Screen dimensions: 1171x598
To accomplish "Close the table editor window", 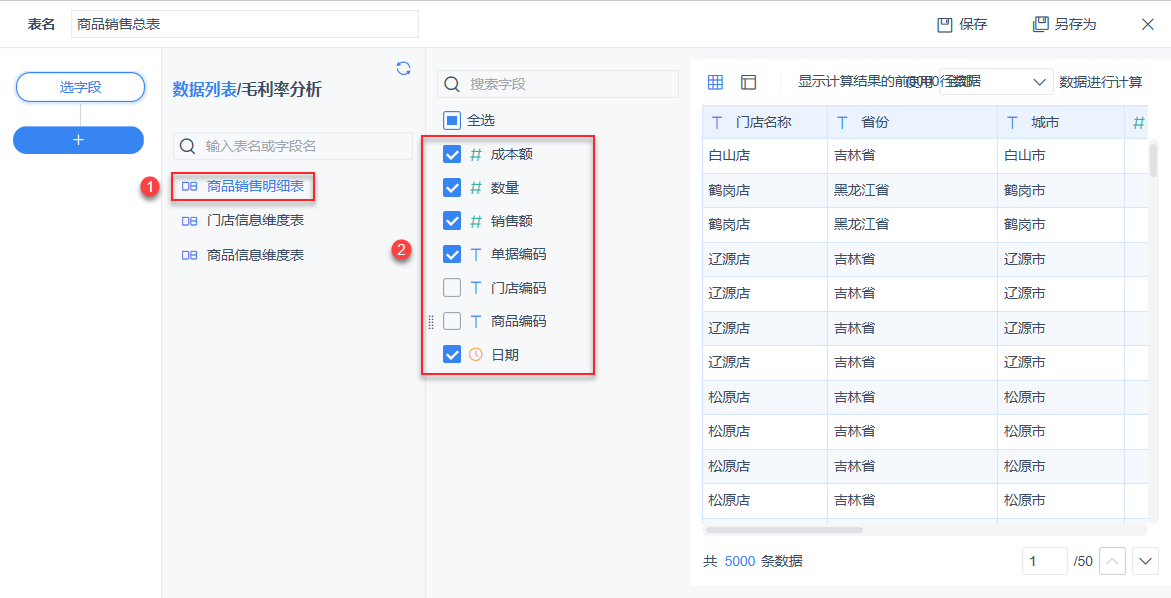I will click(1148, 24).
